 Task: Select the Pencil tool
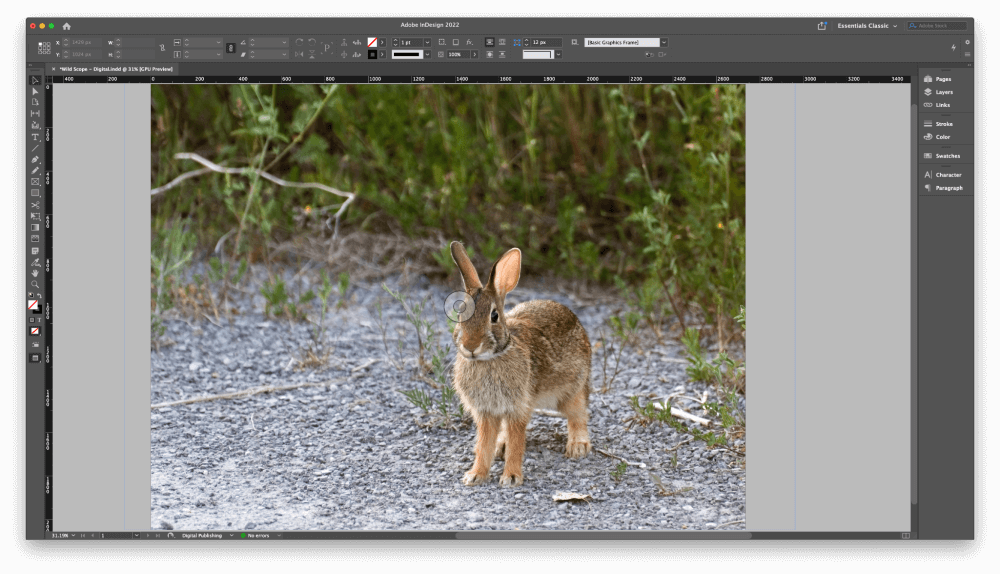(x=35, y=170)
